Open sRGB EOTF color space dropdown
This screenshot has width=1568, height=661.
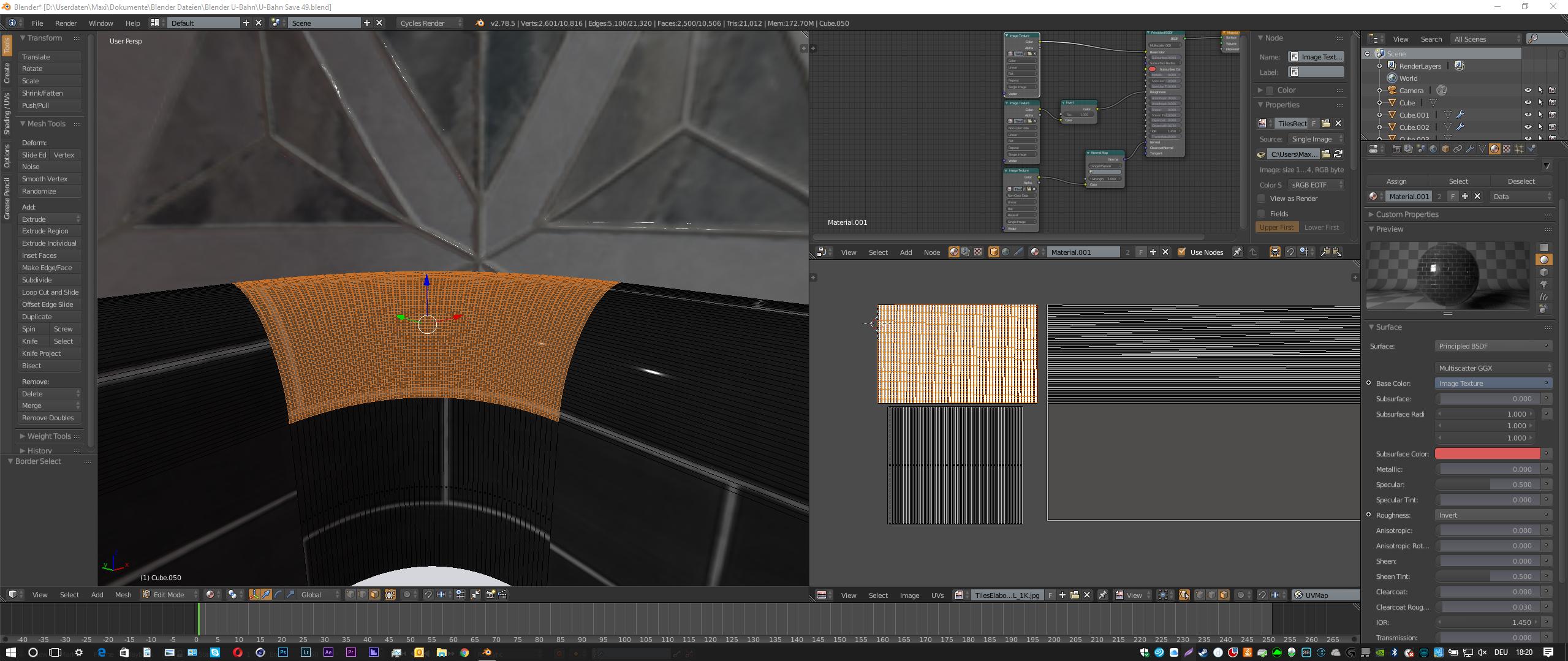(x=1316, y=185)
